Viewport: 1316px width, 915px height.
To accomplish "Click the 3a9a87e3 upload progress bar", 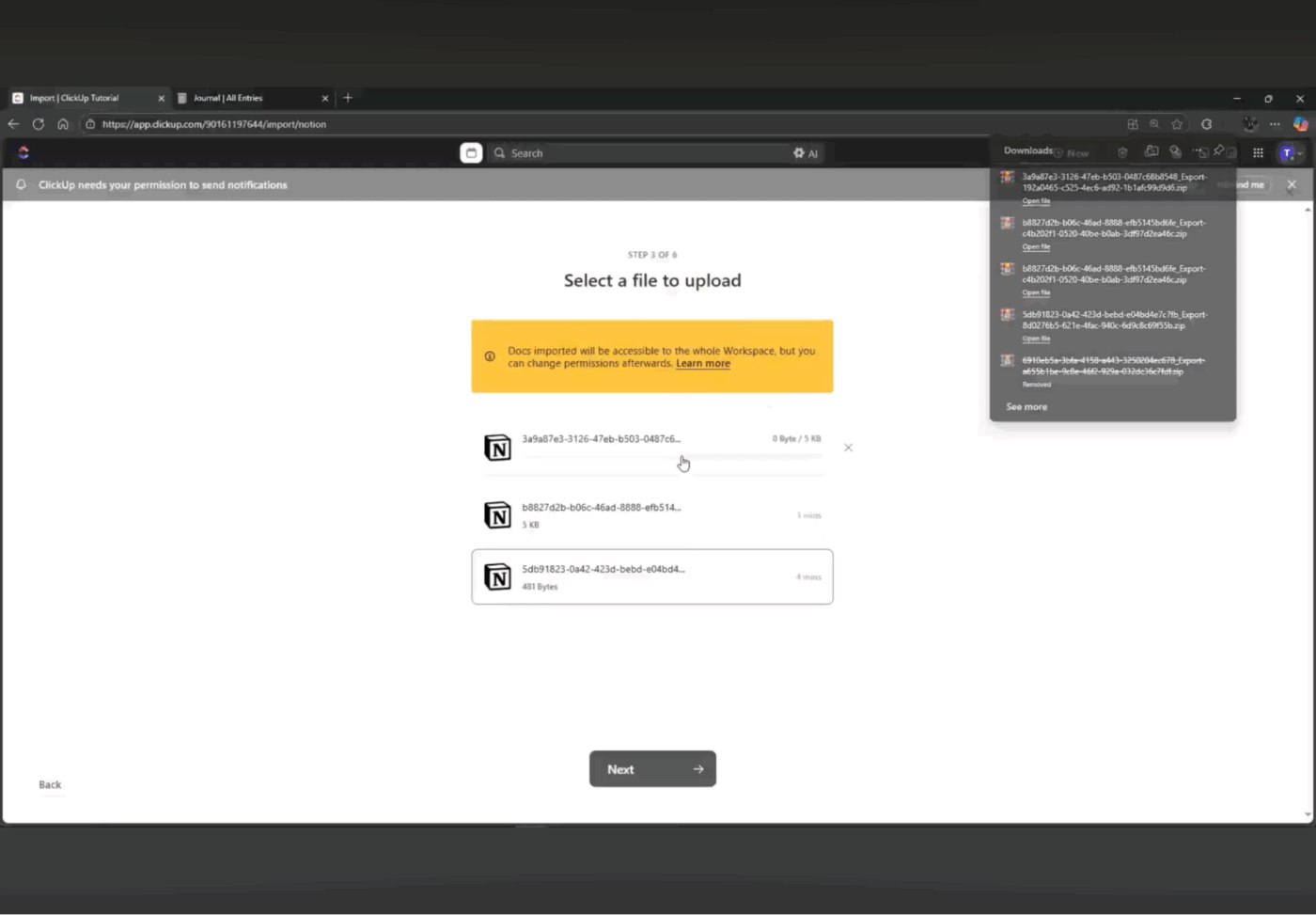I will (x=673, y=456).
